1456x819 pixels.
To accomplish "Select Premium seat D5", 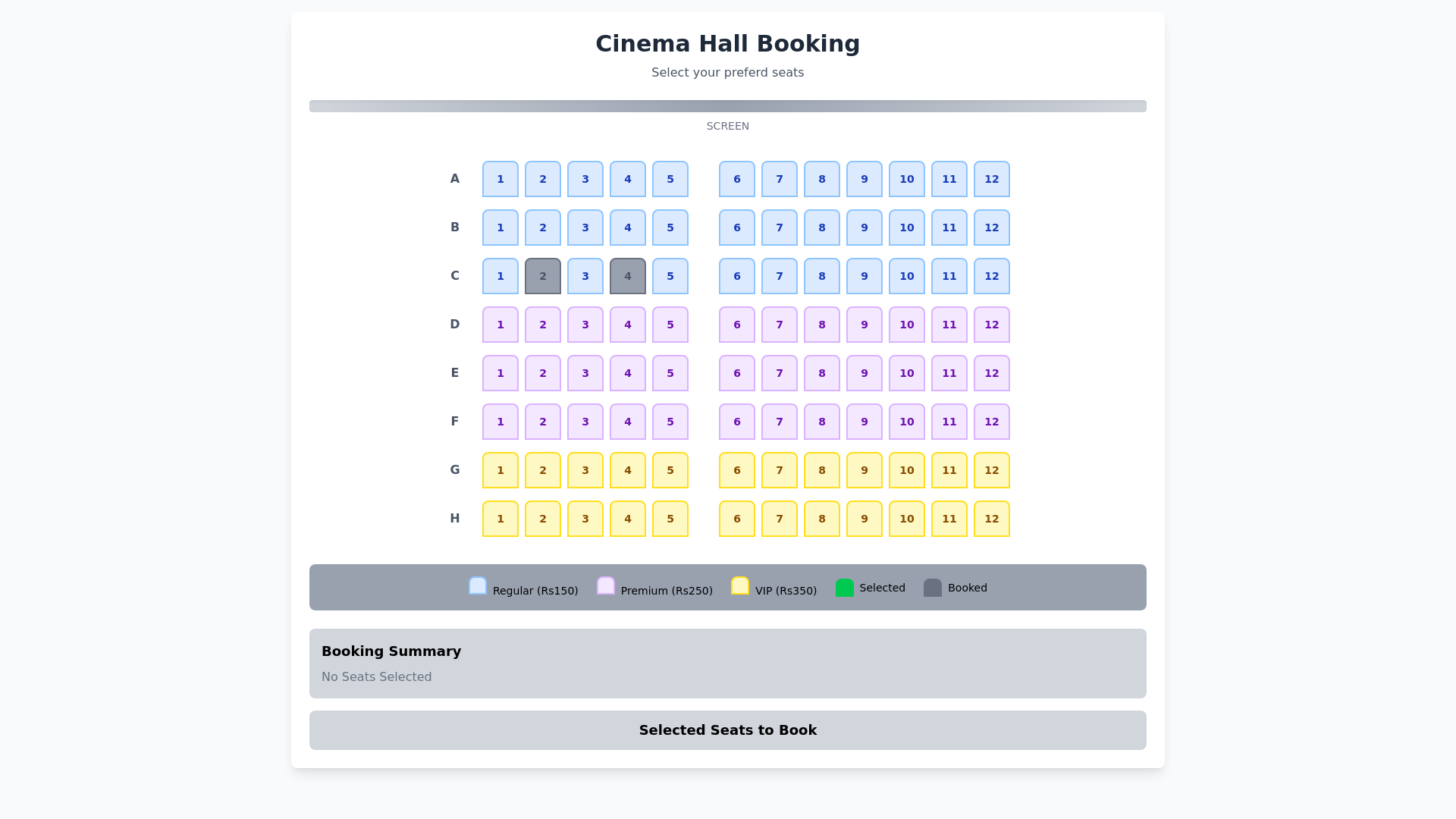I will coord(670,325).
